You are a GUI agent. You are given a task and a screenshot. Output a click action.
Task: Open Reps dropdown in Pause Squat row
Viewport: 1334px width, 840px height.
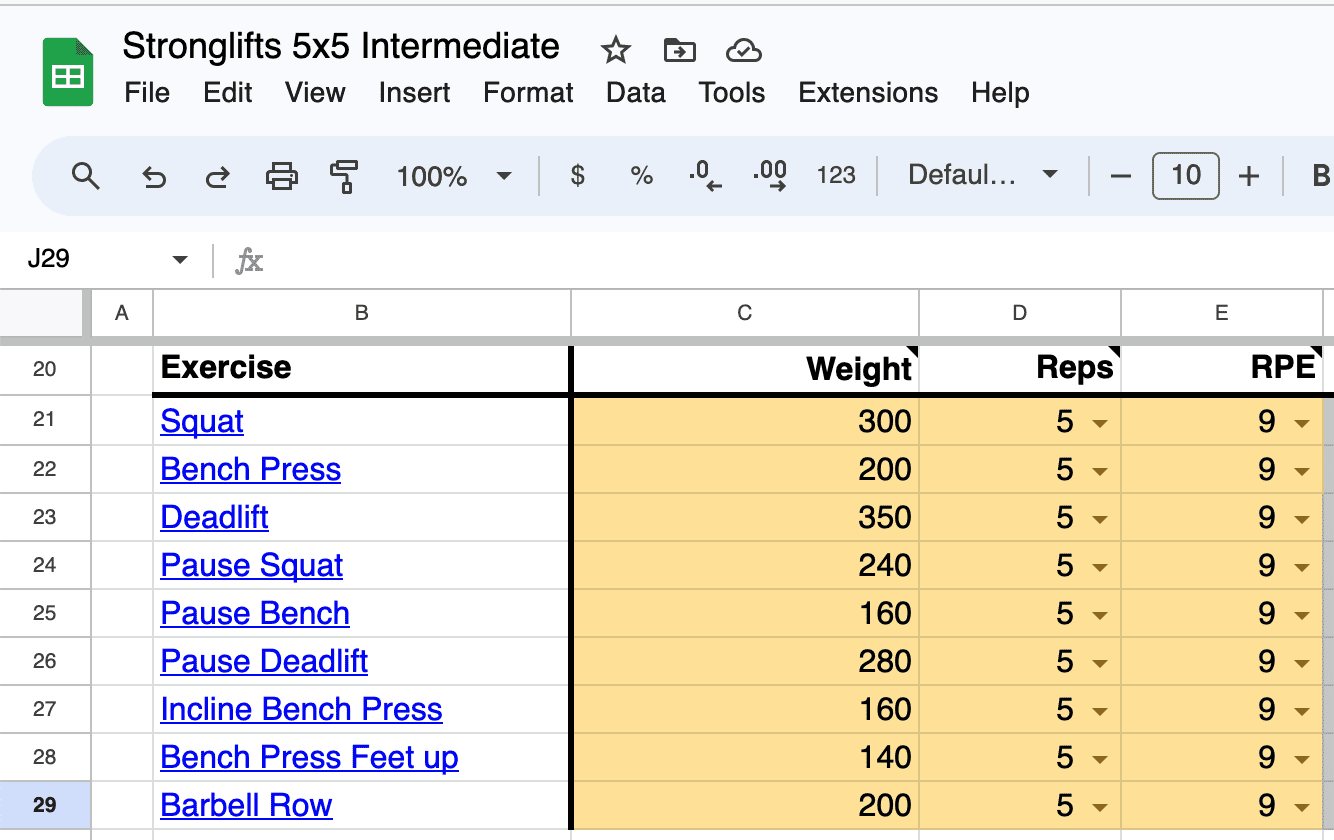[x=1100, y=568]
